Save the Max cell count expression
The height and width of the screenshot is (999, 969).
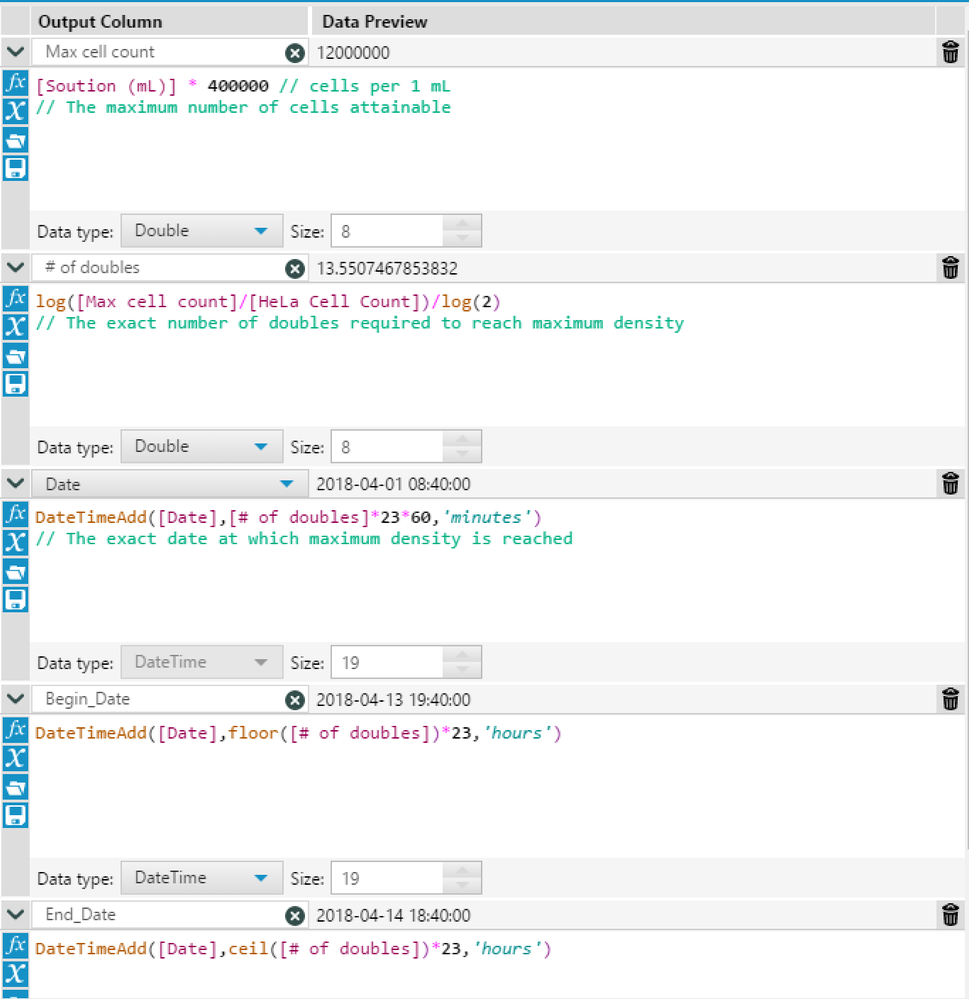15,168
